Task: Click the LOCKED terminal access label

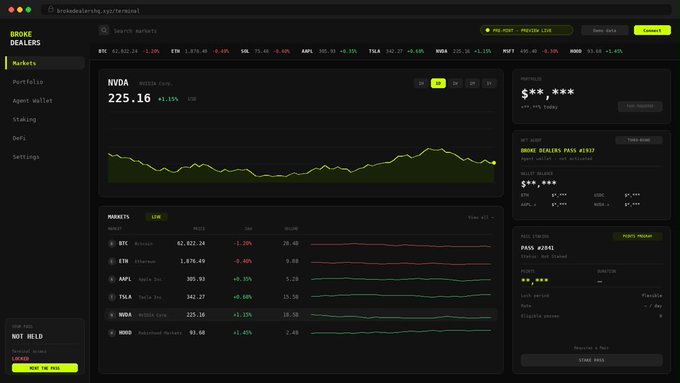Action: [x=20, y=359]
